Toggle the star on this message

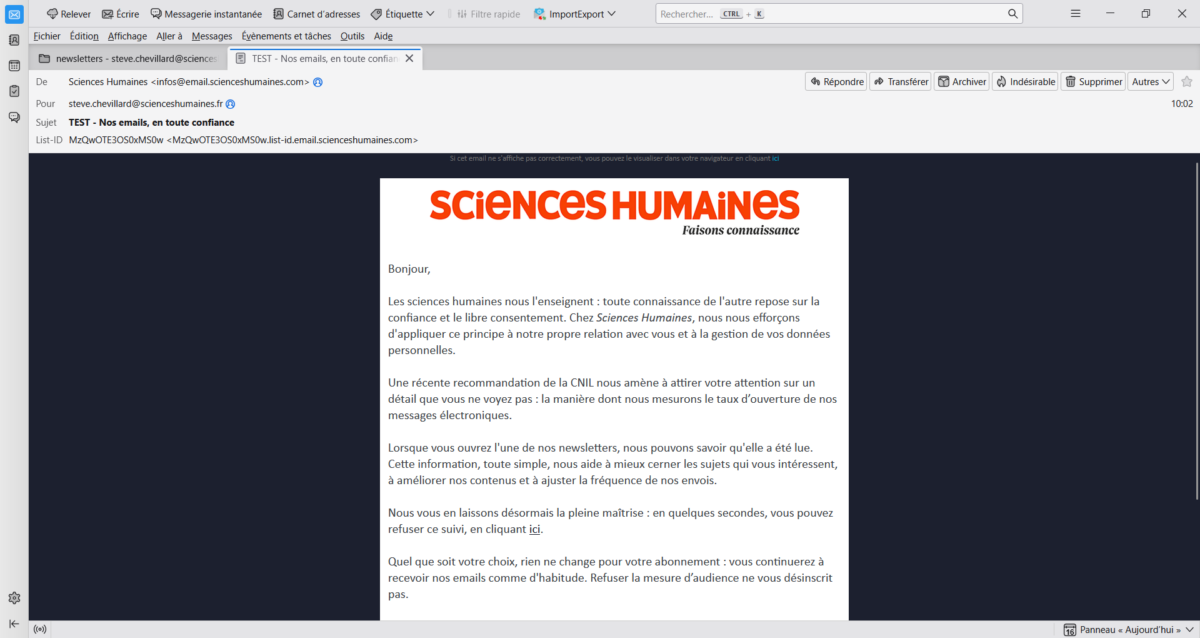(1186, 82)
